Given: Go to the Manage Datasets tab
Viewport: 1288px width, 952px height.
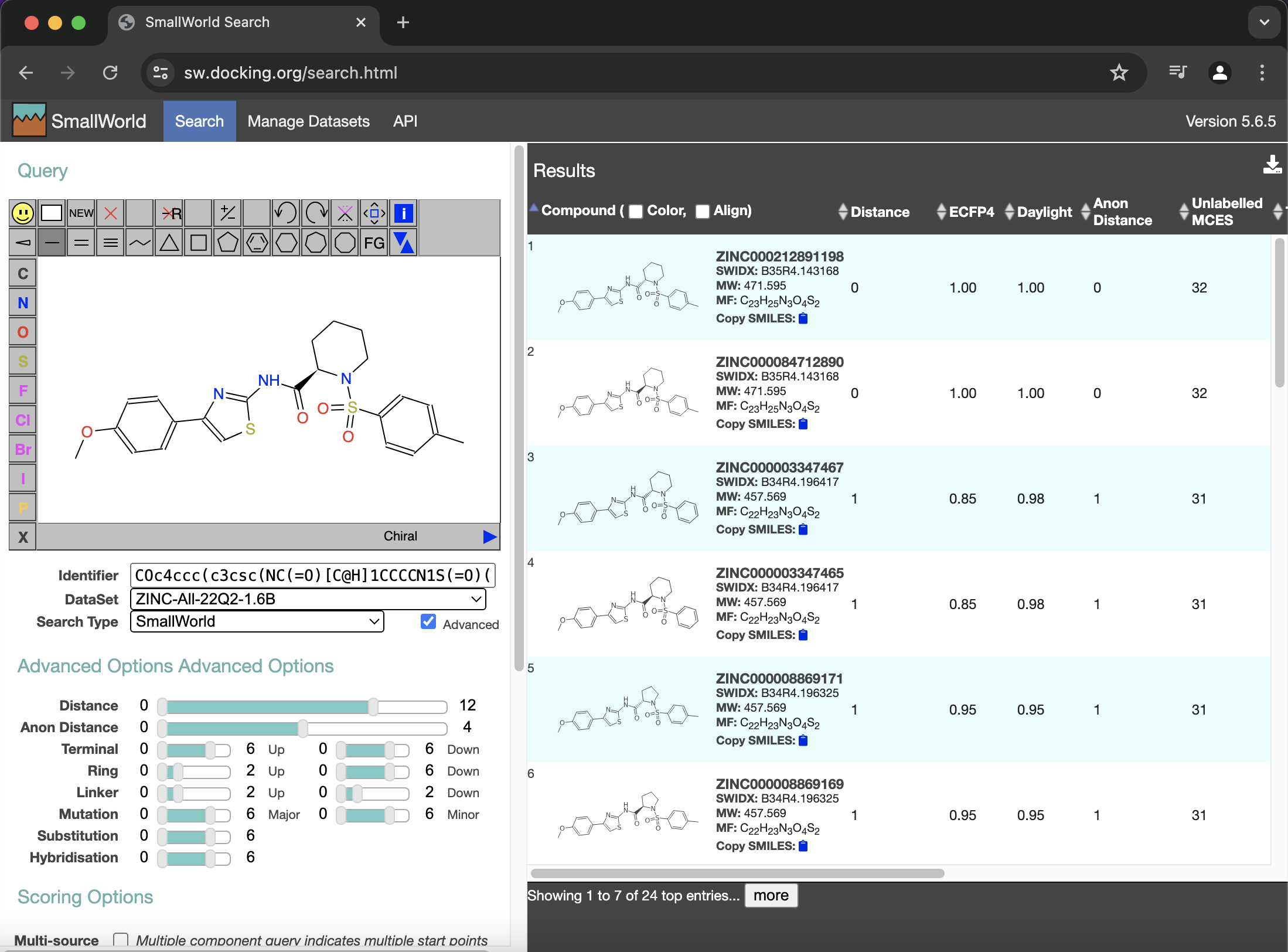Looking at the screenshot, I should [x=308, y=121].
